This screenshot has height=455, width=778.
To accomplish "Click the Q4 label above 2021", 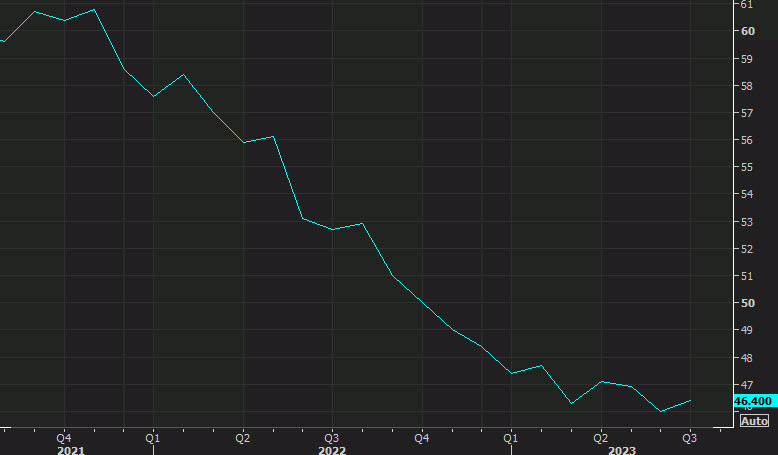I will [64, 439].
